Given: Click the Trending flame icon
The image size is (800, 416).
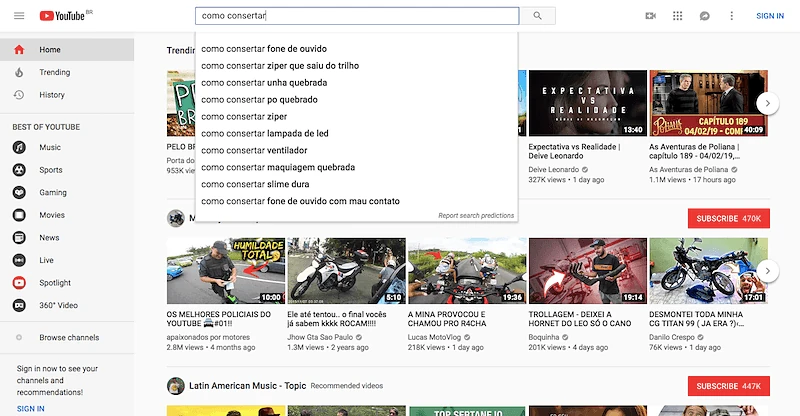Looking at the screenshot, I should (19, 72).
